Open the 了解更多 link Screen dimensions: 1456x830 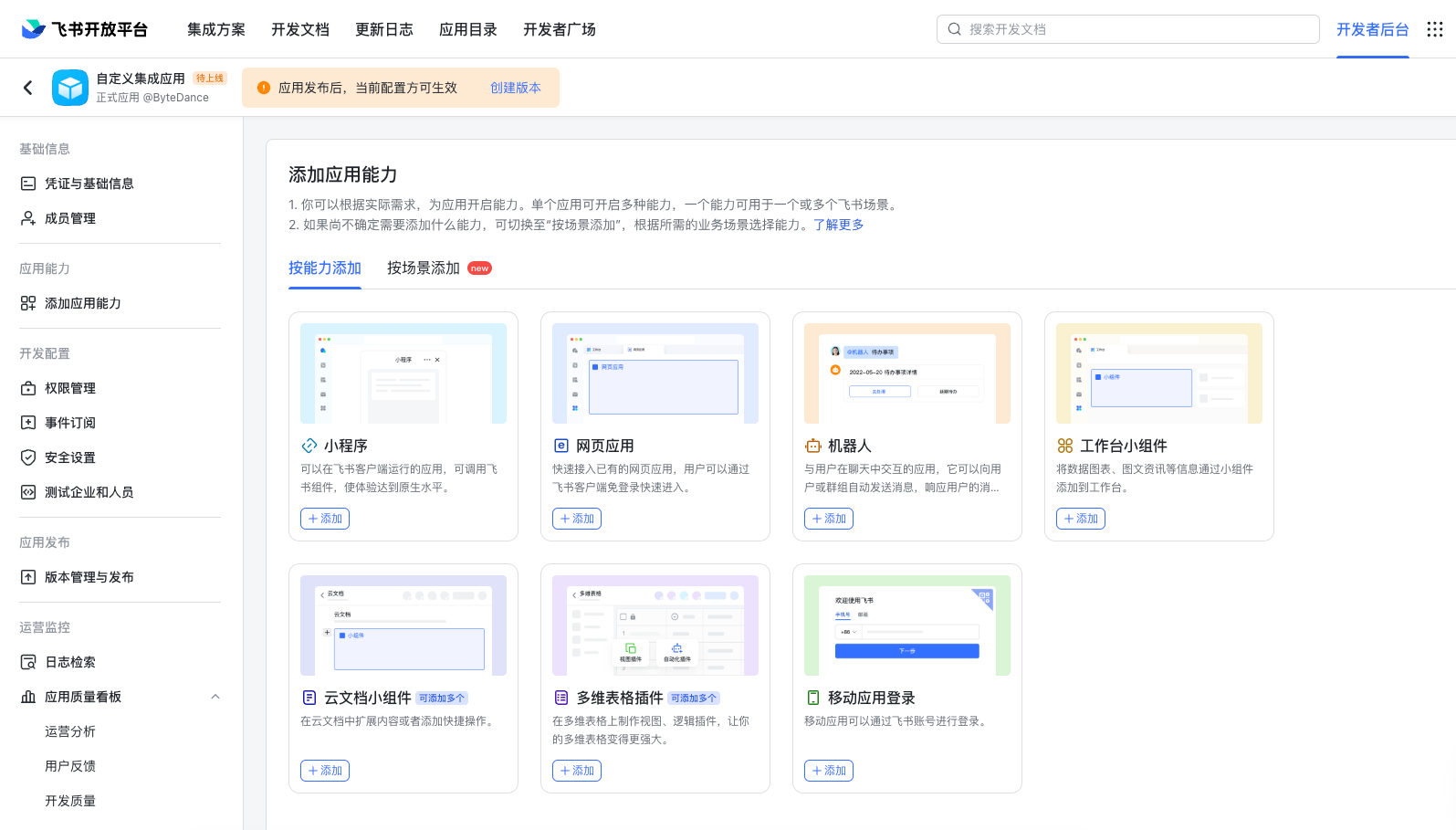pos(838,225)
